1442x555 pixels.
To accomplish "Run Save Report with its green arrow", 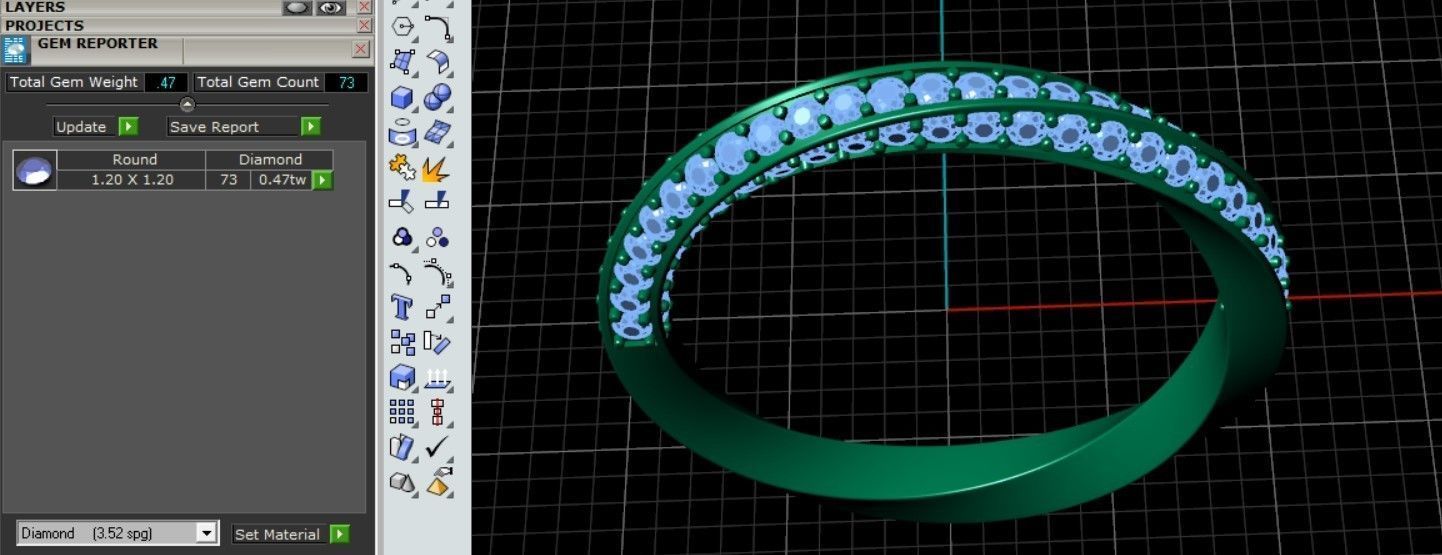I will [311, 127].
